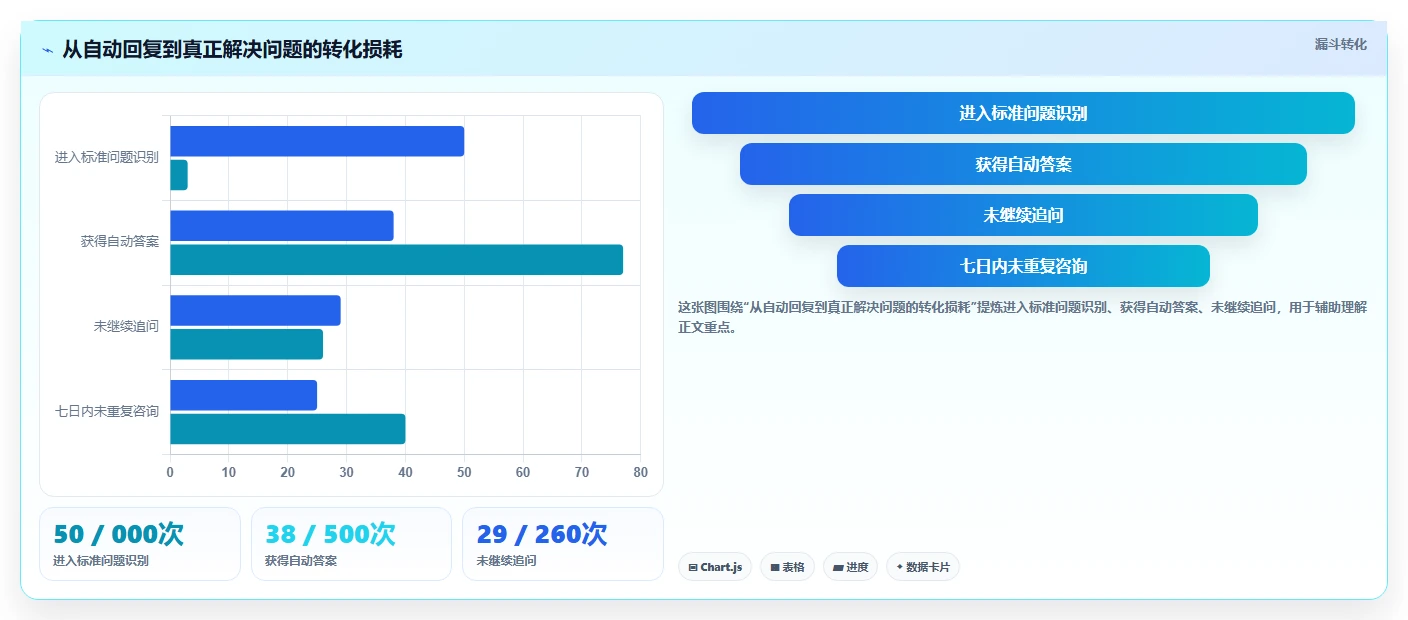The height and width of the screenshot is (620, 1408).
Task: Click the blue bar for 获得自动答案
Action: (x=282, y=226)
